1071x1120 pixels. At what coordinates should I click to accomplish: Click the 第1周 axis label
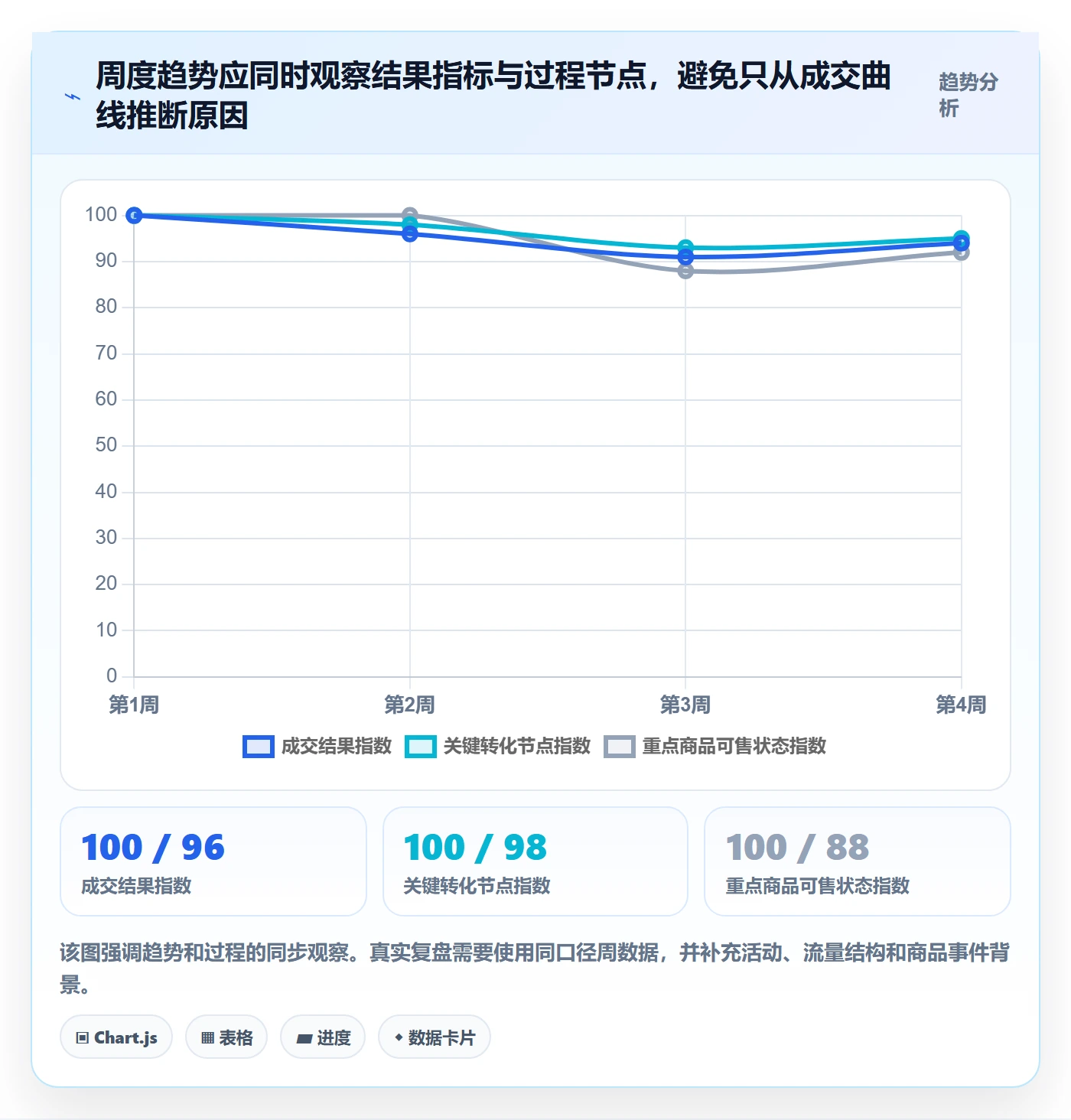pos(134,705)
